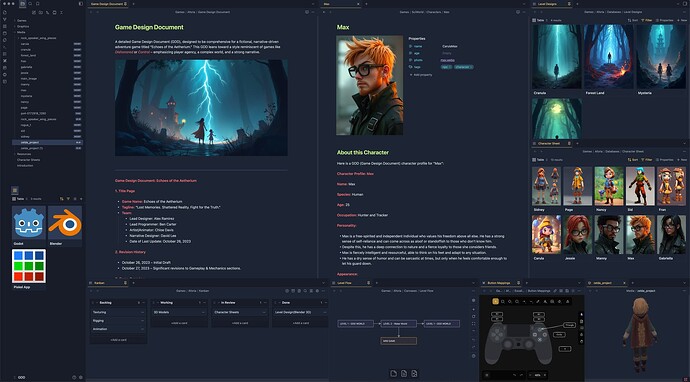
Task: Click Sort in Character Sheet database
Action: pos(633,160)
